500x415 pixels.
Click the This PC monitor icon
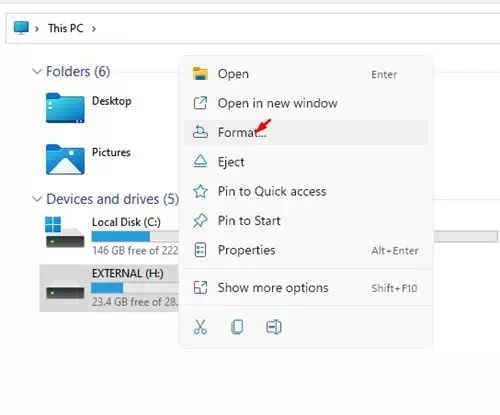point(21,28)
